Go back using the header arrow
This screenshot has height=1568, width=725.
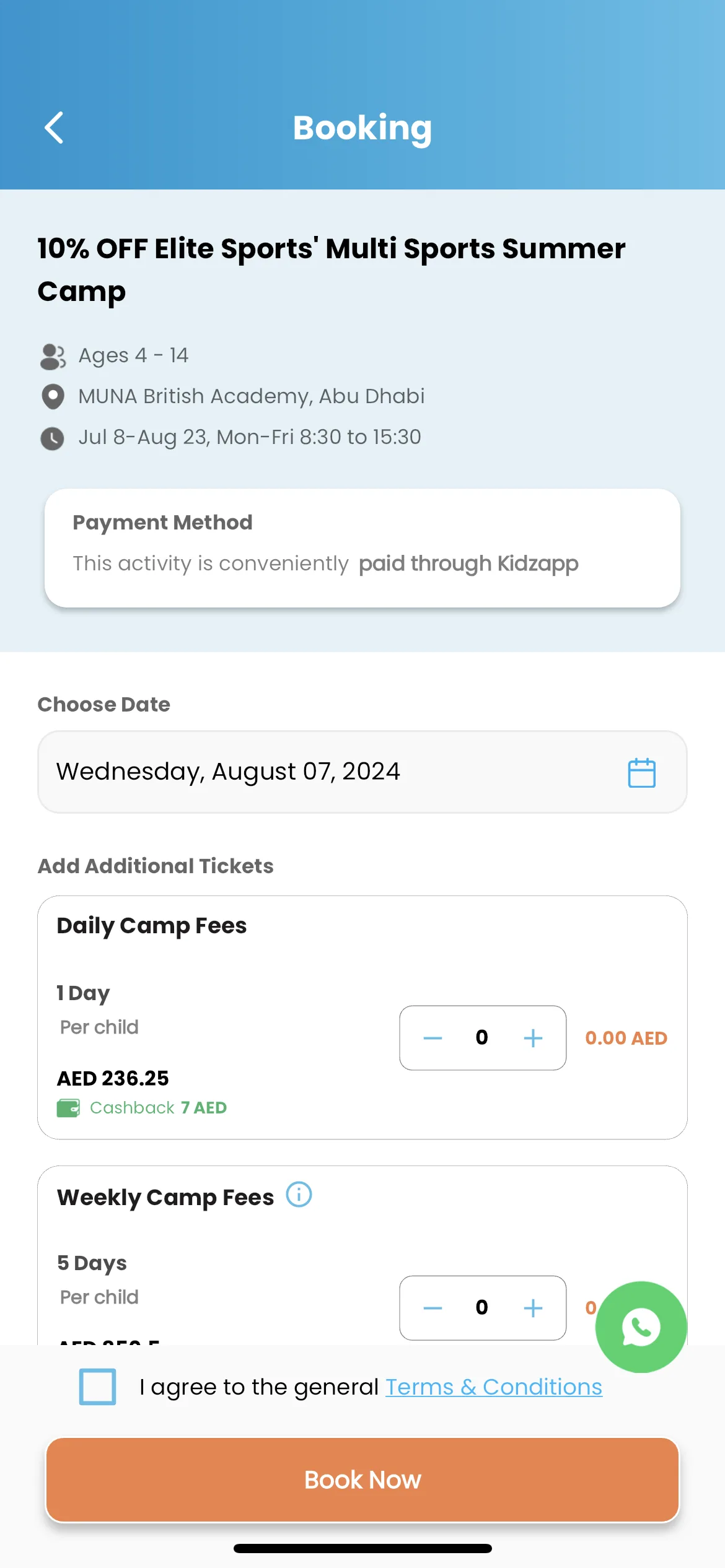(x=55, y=128)
